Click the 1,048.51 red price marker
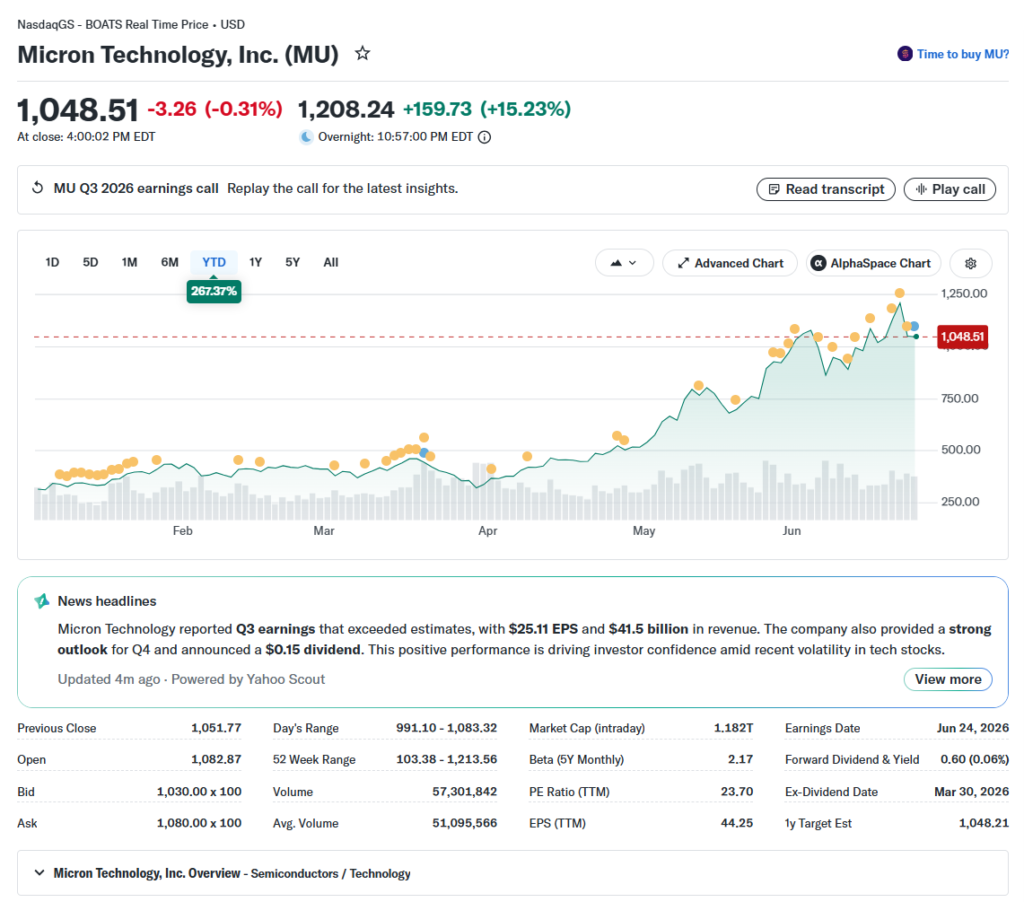The width and height of the screenshot is (1024, 902). coord(962,337)
